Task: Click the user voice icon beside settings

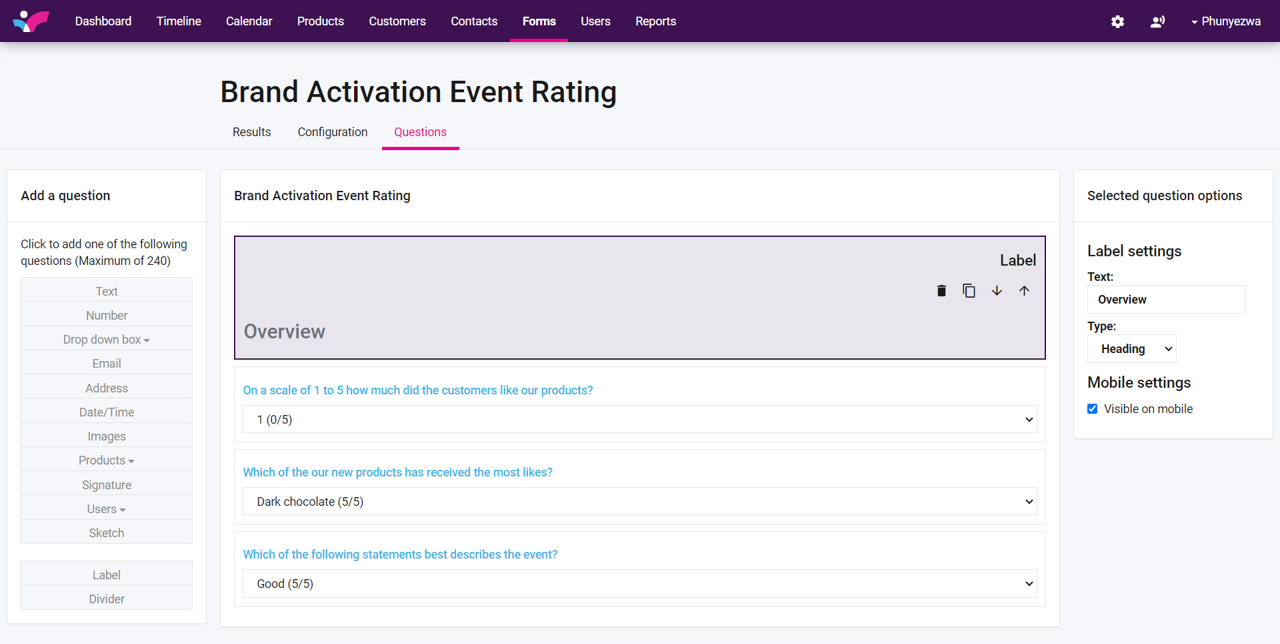Action: pyautogui.click(x=1157, y=22)
